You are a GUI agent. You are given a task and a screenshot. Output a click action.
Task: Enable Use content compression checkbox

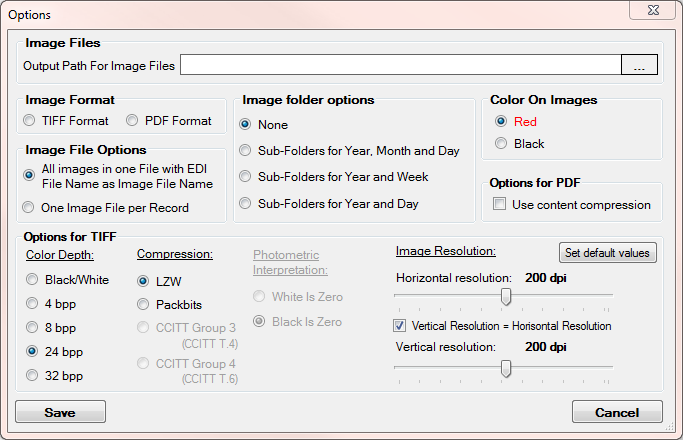[x=500, y=205]
